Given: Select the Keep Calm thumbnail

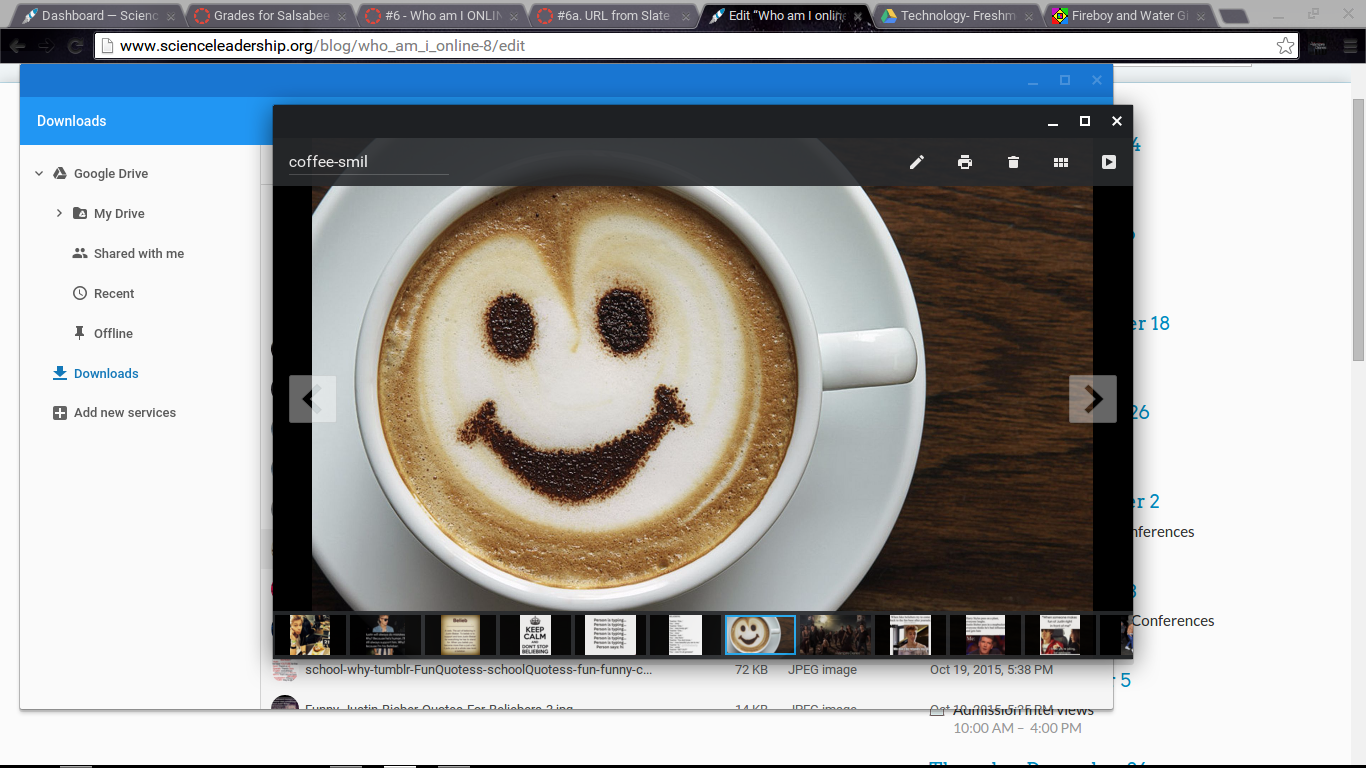Looking at the screenshot, I should (535, 635).
